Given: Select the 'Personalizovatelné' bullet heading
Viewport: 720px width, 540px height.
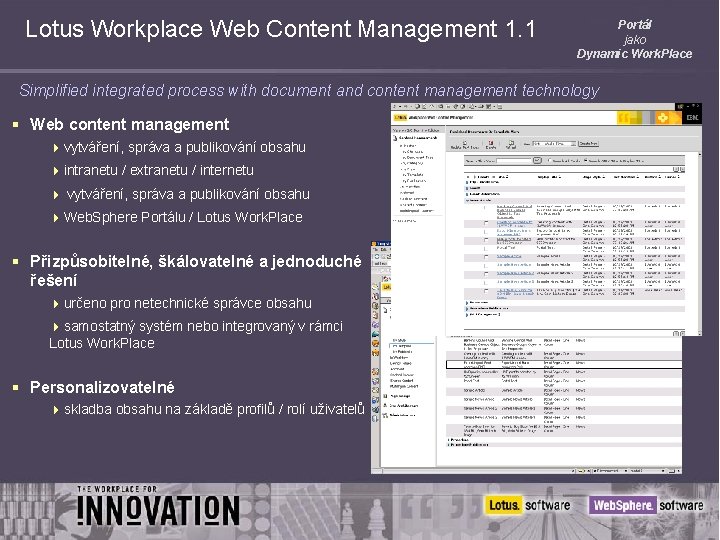Looking at the screenshot, I should point(102,387).
